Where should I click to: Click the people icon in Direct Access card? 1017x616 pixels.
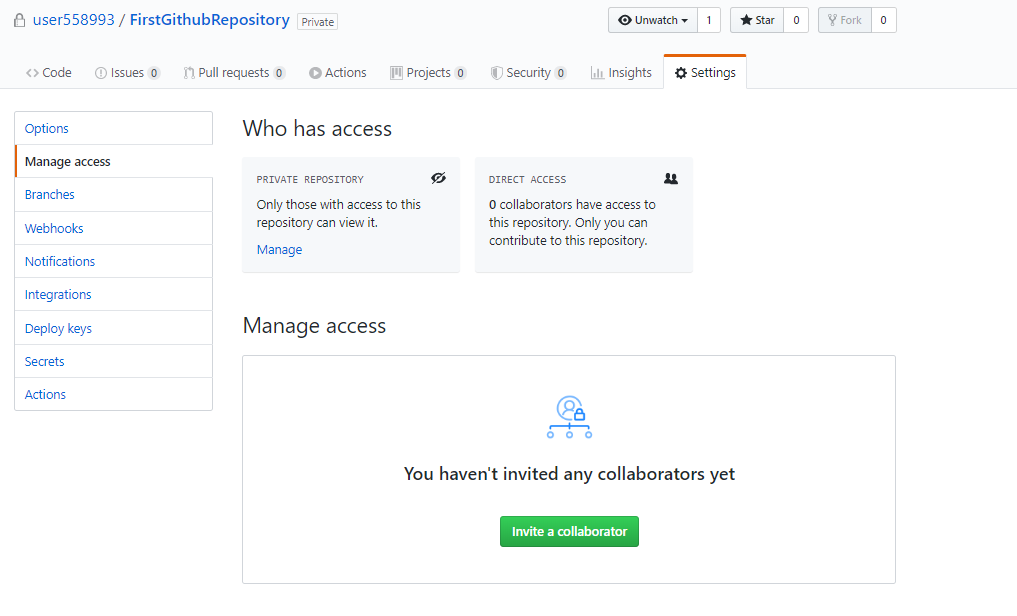(x=671, y=178)
